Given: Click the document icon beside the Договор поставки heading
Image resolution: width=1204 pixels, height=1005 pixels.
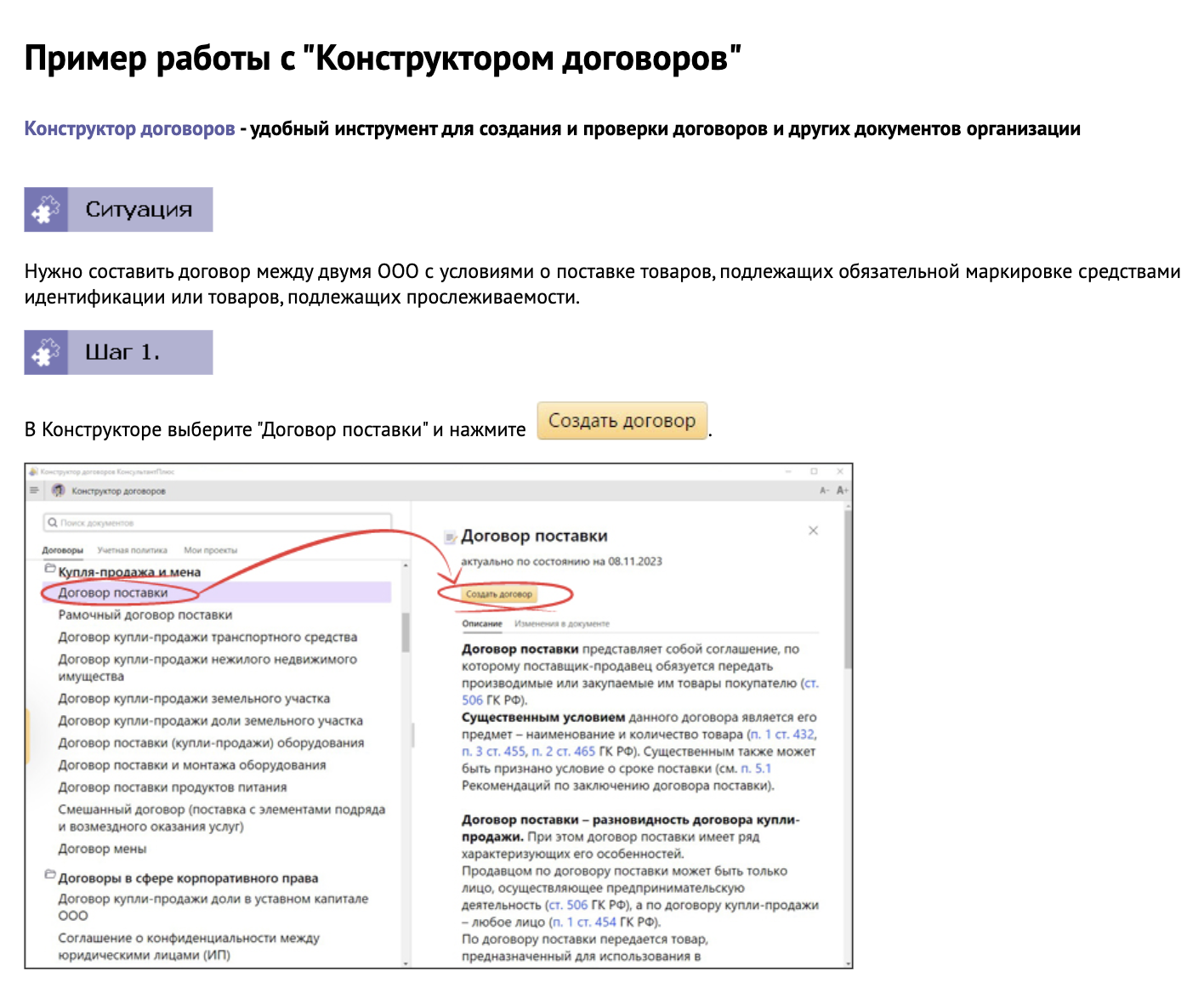Looking at the screenshot, I should (450, 537).
